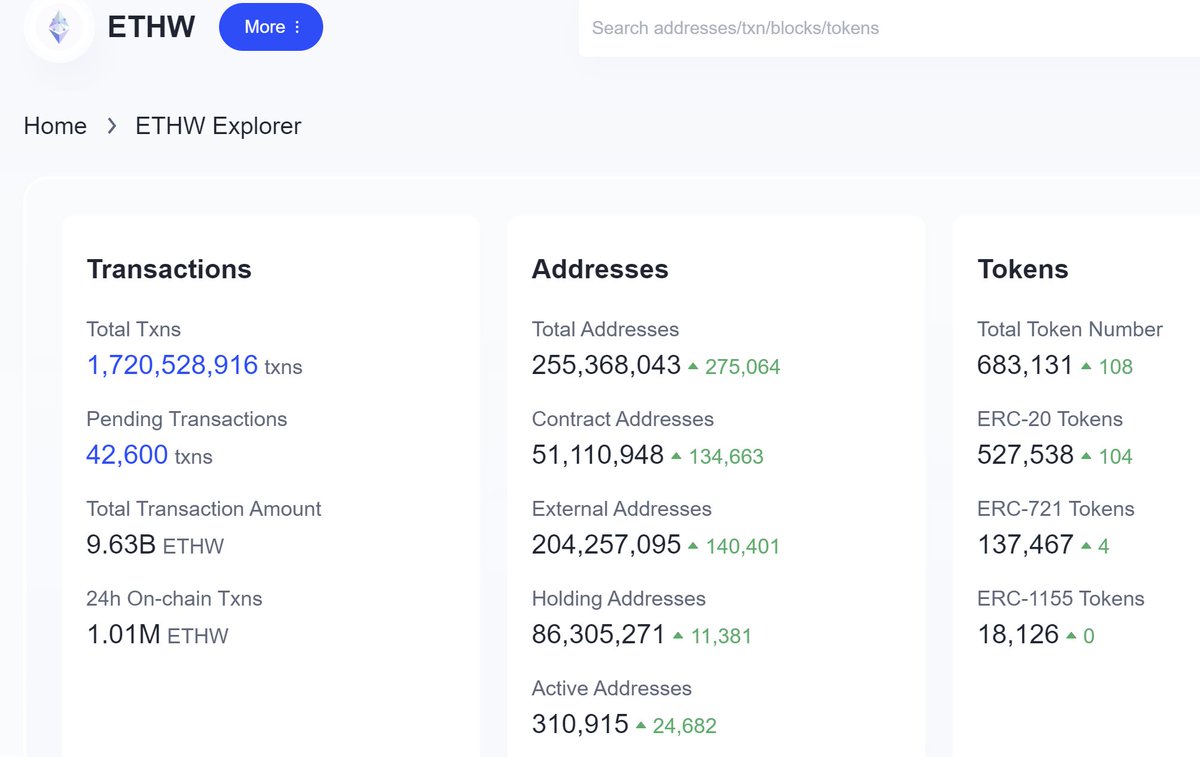Click the 51,110,948 contract addresses value
Screen dimensions: 1200x757
pyautogui.click(x=598, y=455)
